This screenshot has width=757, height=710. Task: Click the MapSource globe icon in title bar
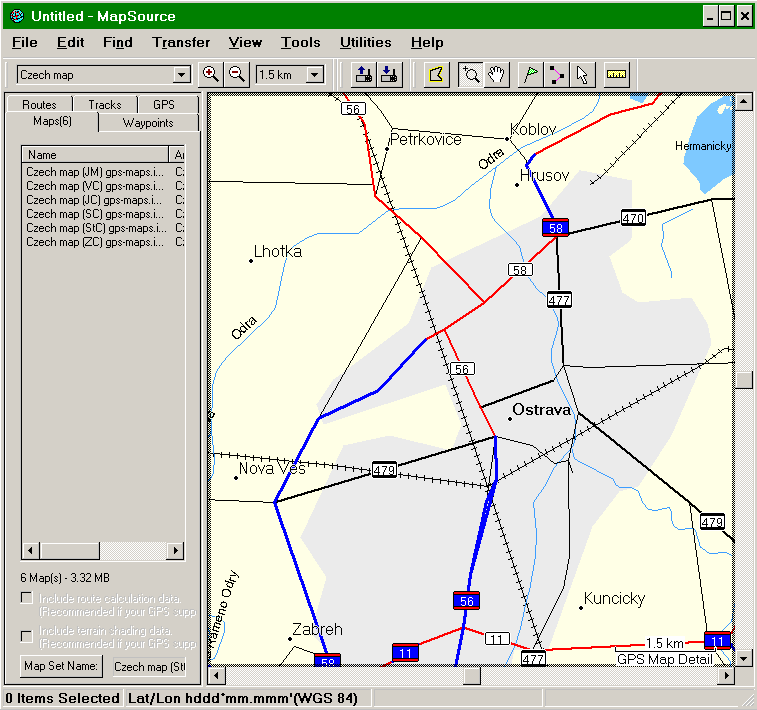tap(17, 16)
